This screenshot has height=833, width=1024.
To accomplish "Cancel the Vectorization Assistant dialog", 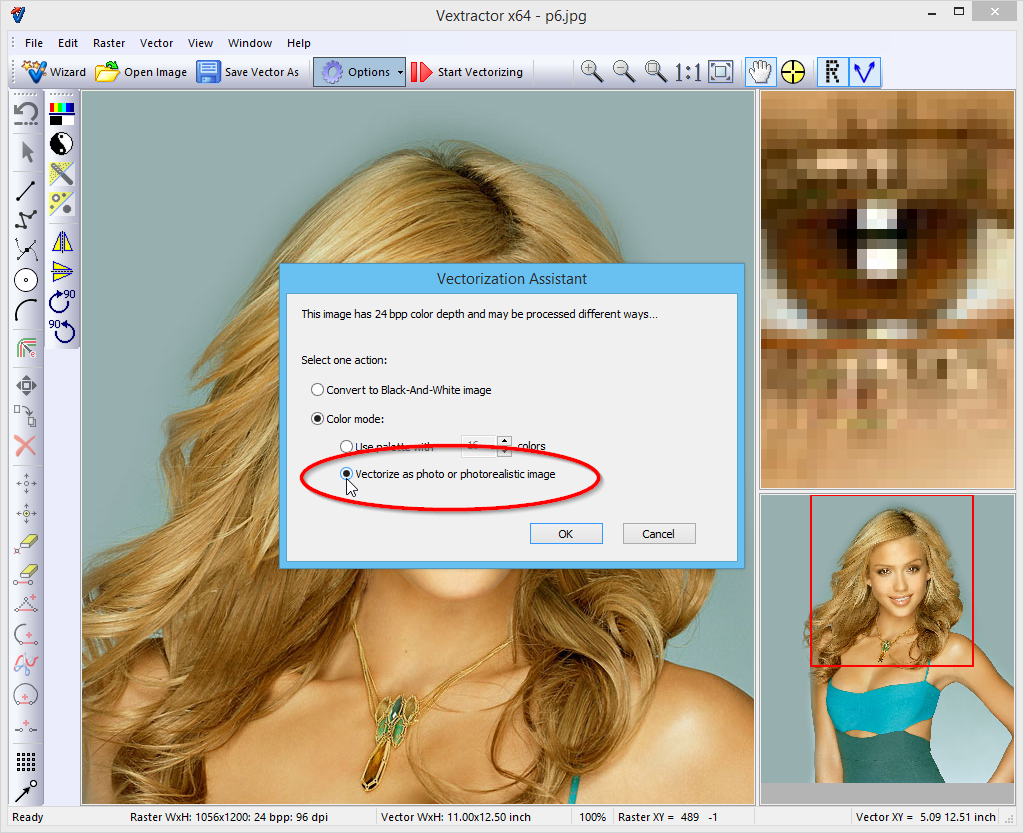I will [658, 534].
